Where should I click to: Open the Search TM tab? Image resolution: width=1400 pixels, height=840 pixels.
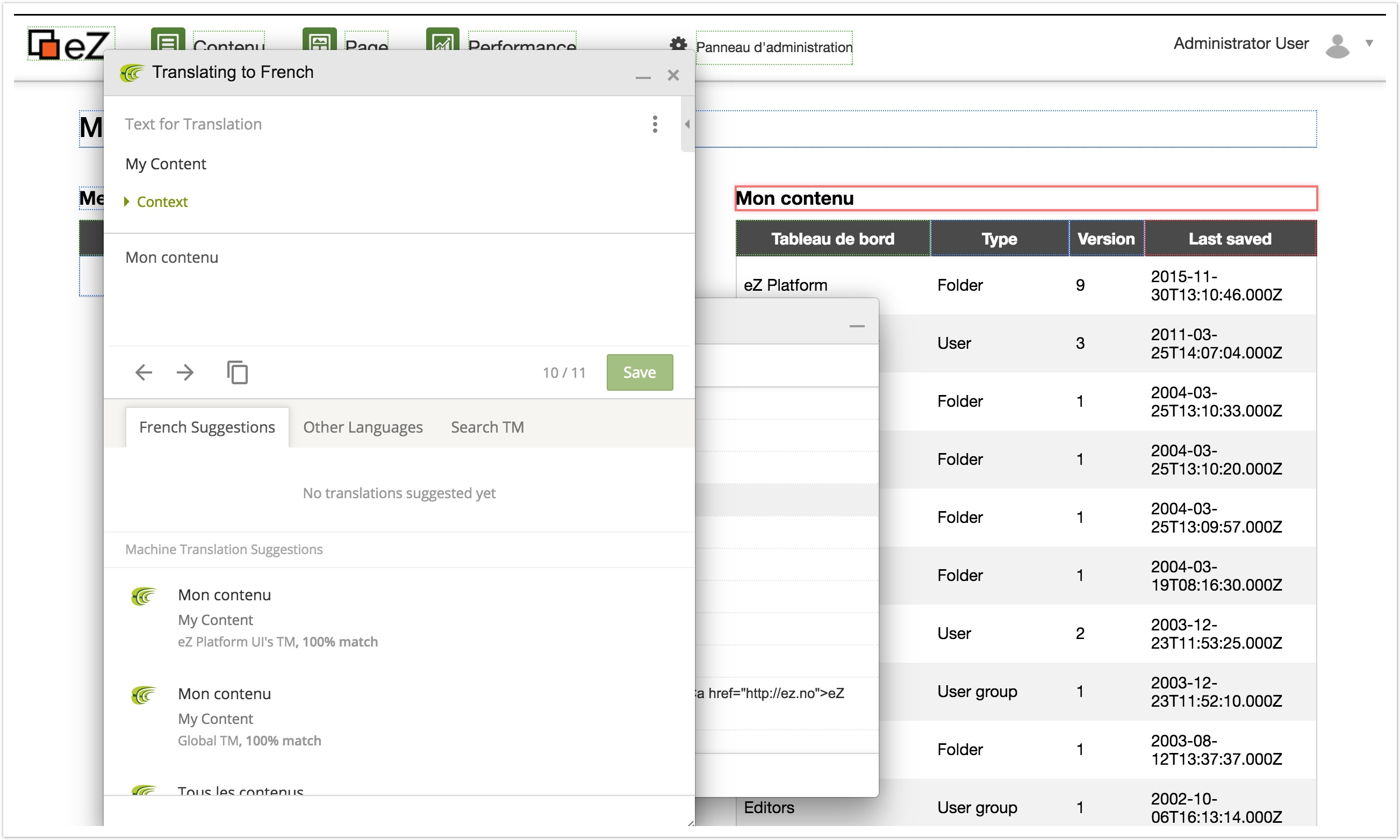[x=487, y=427]
